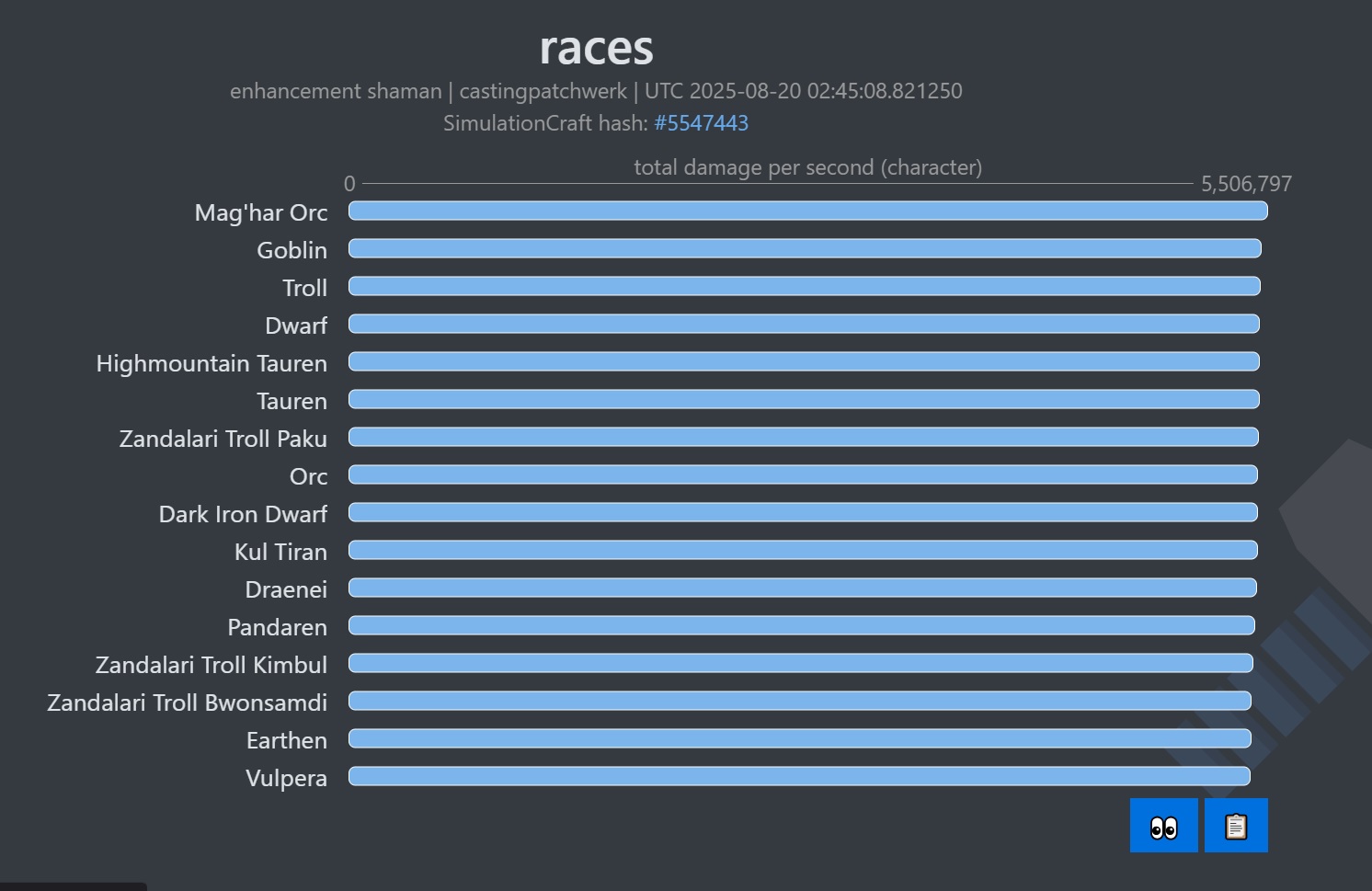Click the Orc damage bar

pyautogui.click(x=803, y=475)
